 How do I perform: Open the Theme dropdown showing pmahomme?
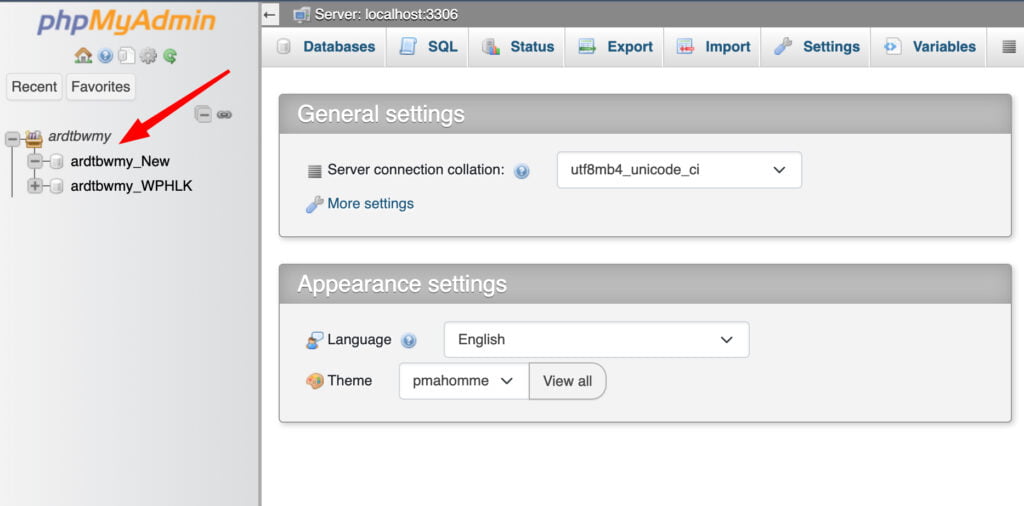[x=464, y=381]
